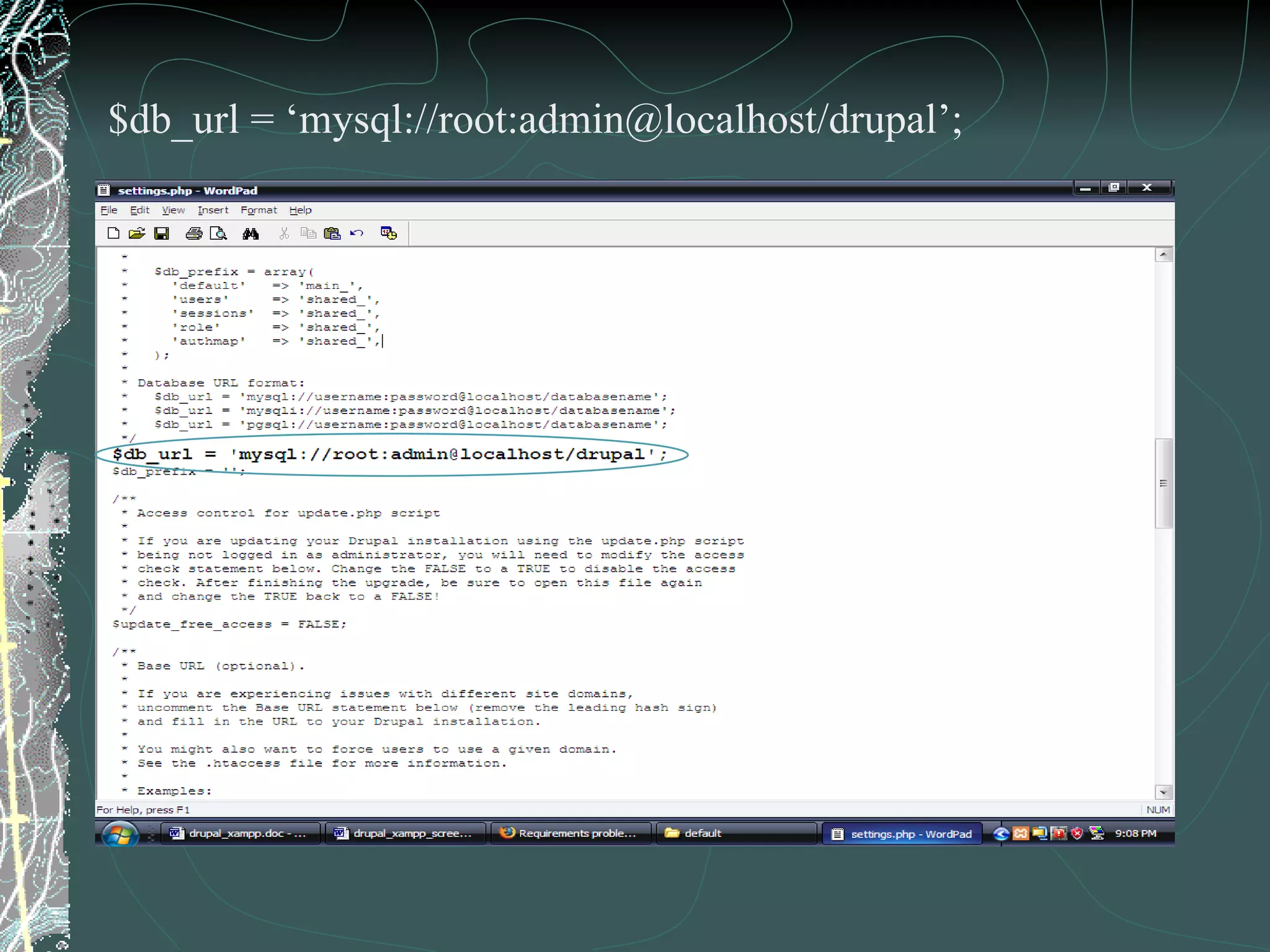Click the red security shield tray icon
Screen dimensions: 1270x952
click(1077, 834)
